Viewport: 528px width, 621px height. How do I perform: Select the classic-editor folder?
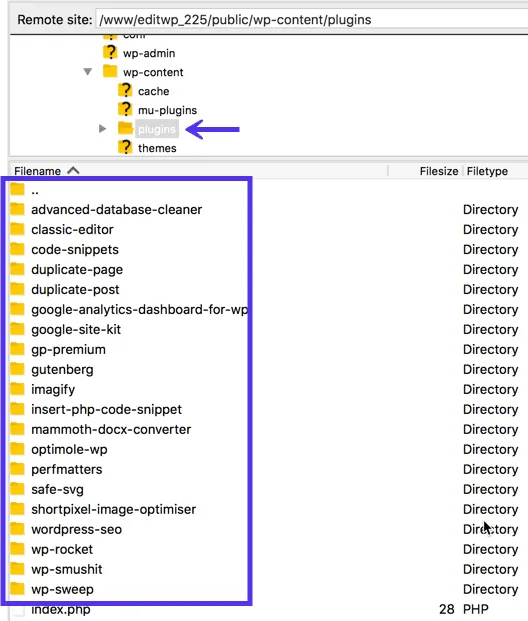72,230
